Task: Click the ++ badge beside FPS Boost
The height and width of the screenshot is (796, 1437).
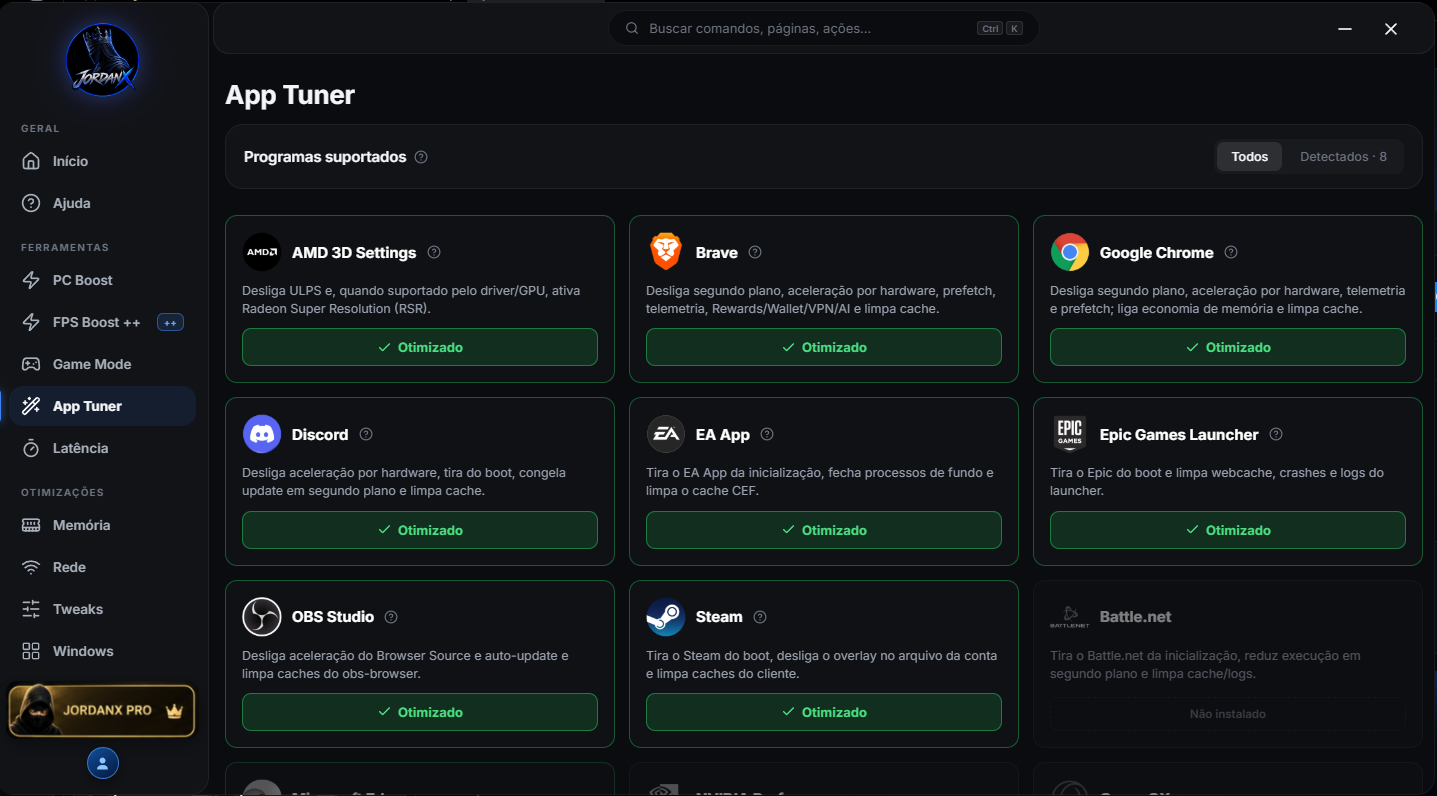Action: [170, 323]
